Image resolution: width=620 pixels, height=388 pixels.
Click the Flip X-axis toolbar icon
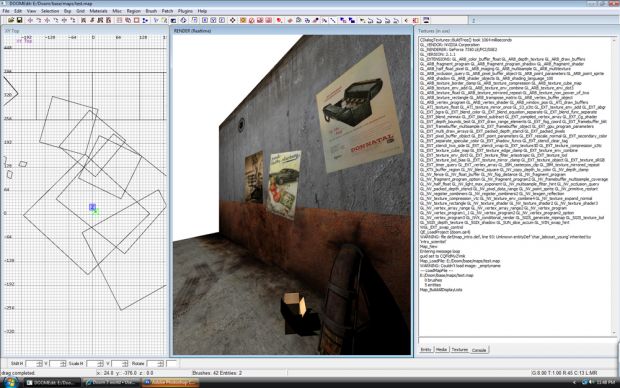point(30,20)
